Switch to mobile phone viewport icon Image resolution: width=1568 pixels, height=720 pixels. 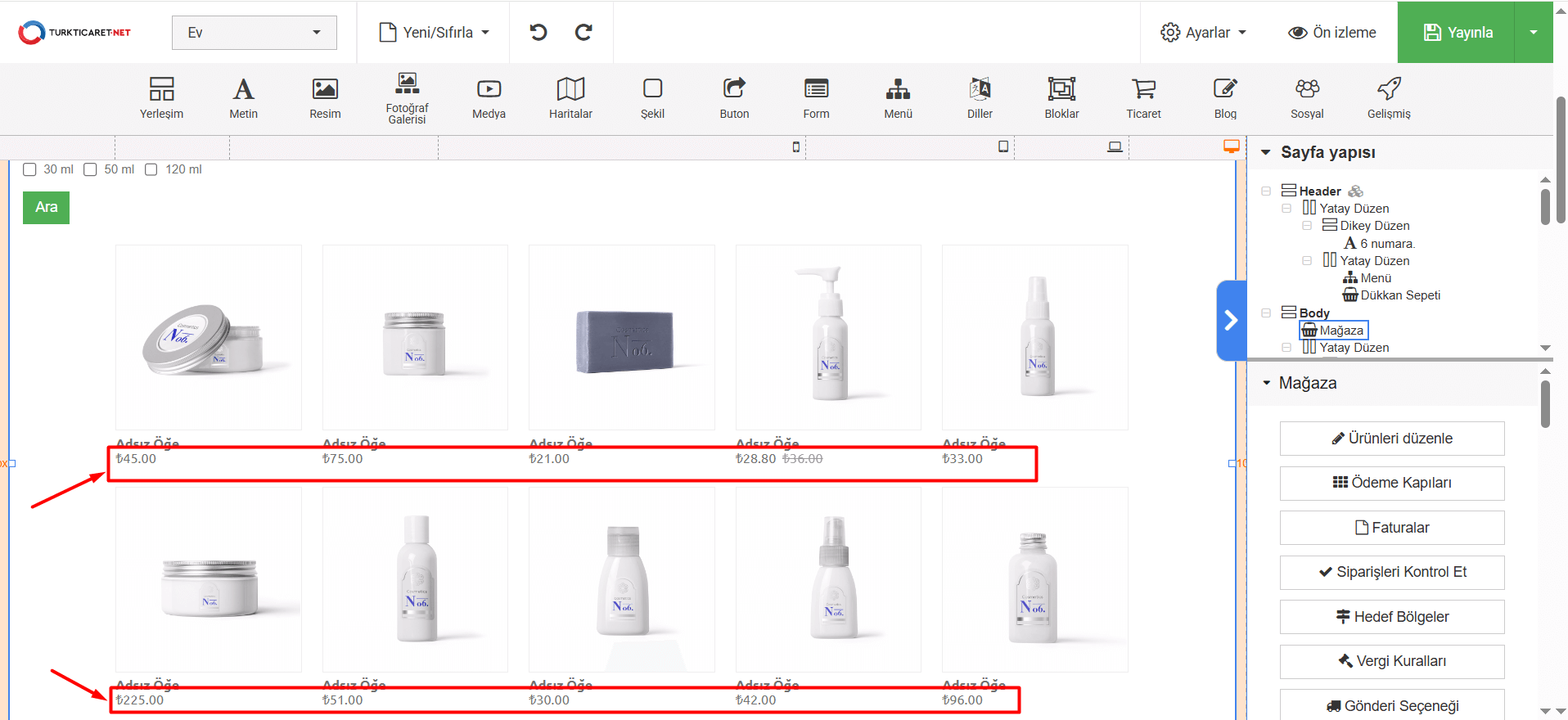pyautogui.click(x=796, y=147)
